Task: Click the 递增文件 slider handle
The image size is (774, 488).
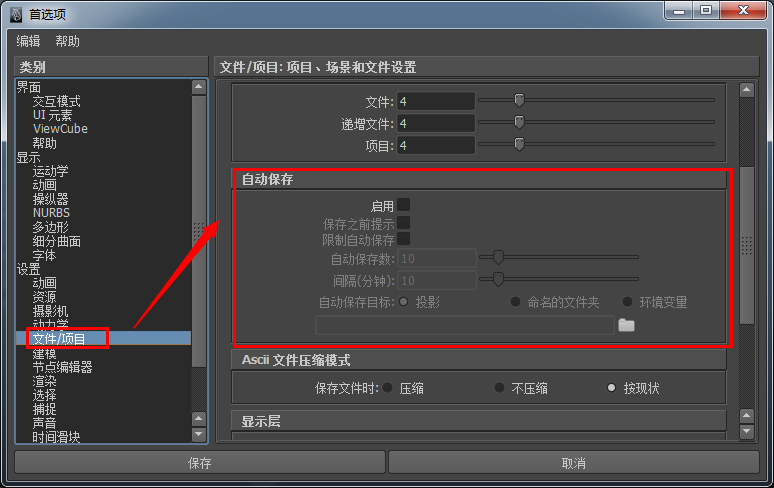Action: tap(519, 122)
